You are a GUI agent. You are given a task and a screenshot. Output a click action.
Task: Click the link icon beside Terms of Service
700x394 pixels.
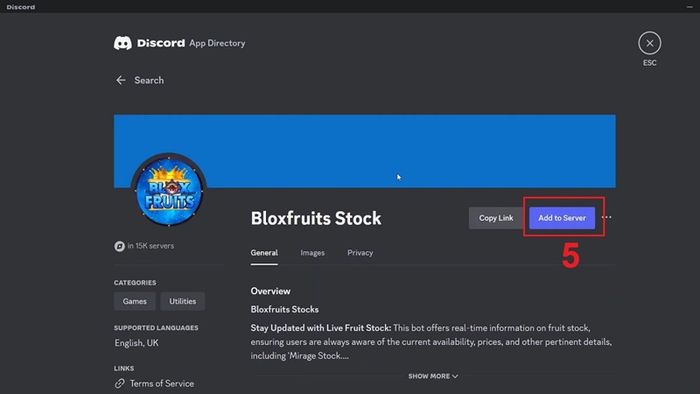[119, 383]
